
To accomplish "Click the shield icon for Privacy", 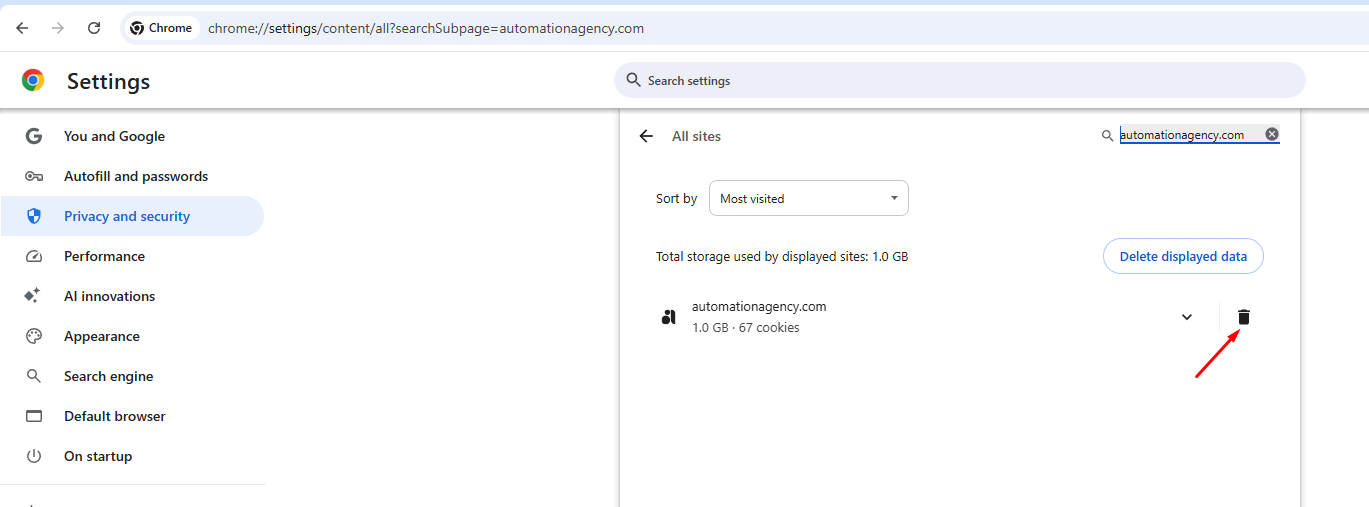I will click(34, 216).
